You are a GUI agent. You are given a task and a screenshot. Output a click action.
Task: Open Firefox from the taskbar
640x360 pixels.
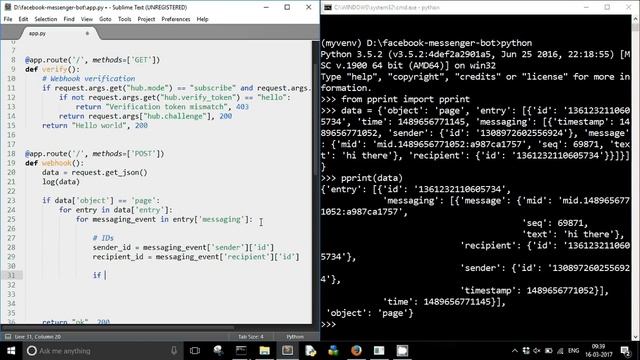click(356, 351)
